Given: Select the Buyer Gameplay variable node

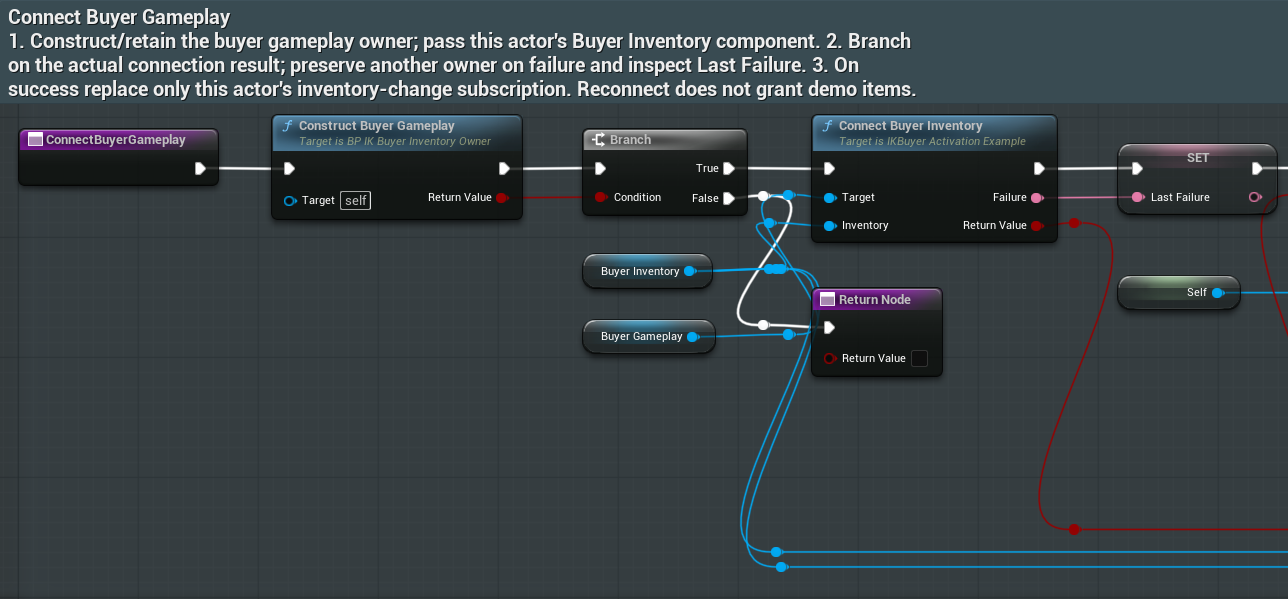Looking at the screenshot, I should 648,336.
